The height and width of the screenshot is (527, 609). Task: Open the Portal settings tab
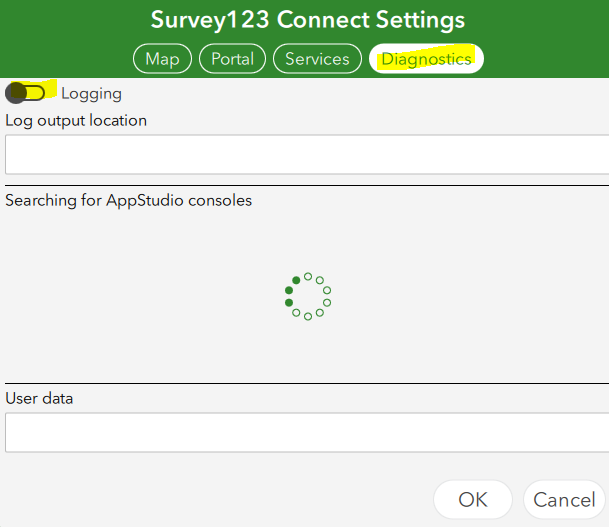click(232, 59)
